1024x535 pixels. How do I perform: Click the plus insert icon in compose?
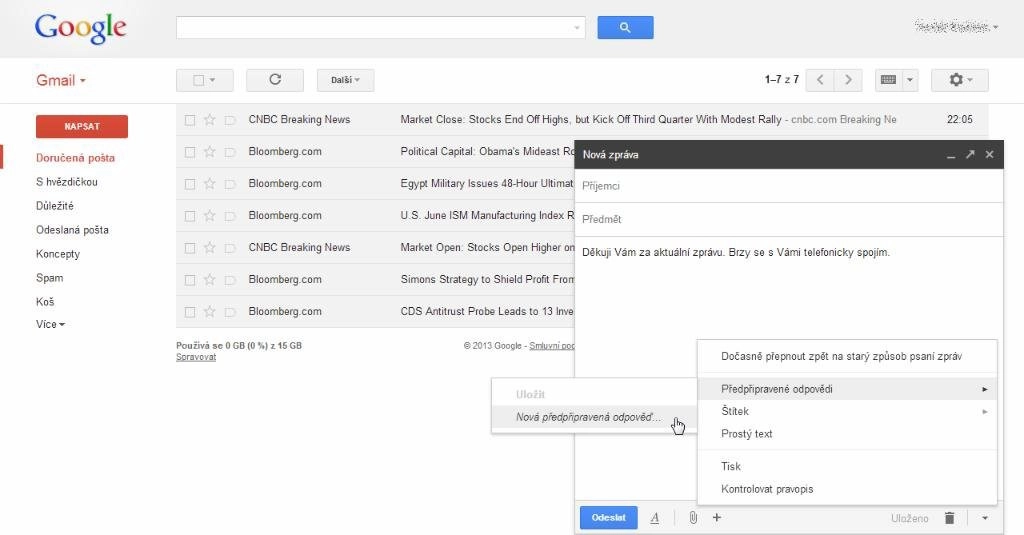coord(716,517)
